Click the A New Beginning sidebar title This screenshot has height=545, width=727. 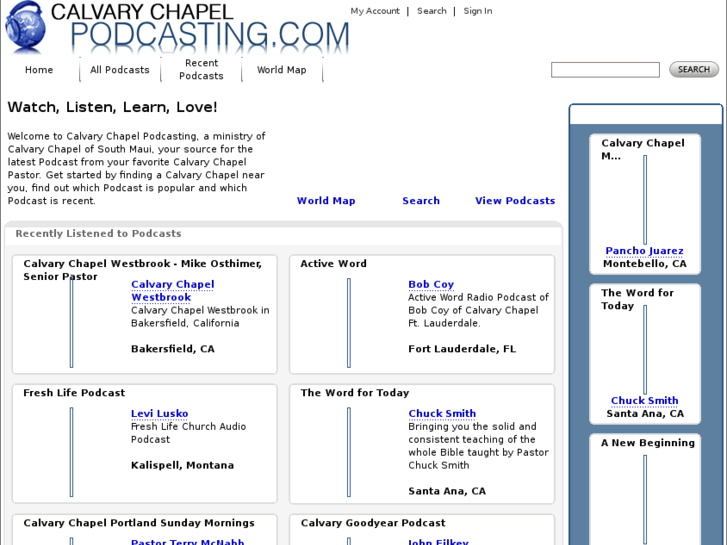tap(648, 443)
